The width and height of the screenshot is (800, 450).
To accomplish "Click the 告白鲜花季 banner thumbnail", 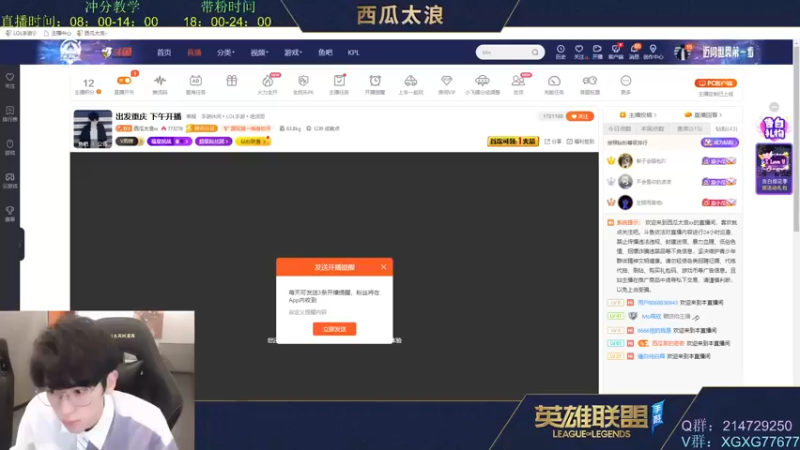I will coord(774,169).
